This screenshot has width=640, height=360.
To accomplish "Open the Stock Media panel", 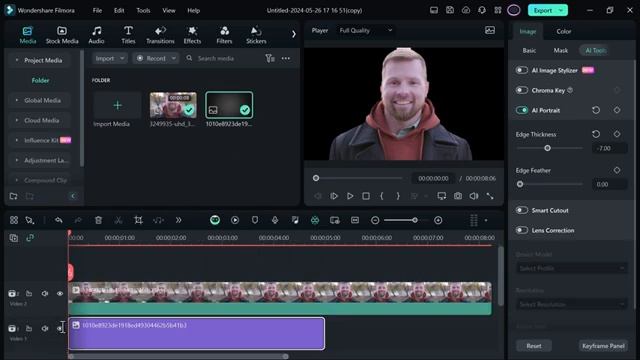I will pyautogui.click(x=62, y=35).
